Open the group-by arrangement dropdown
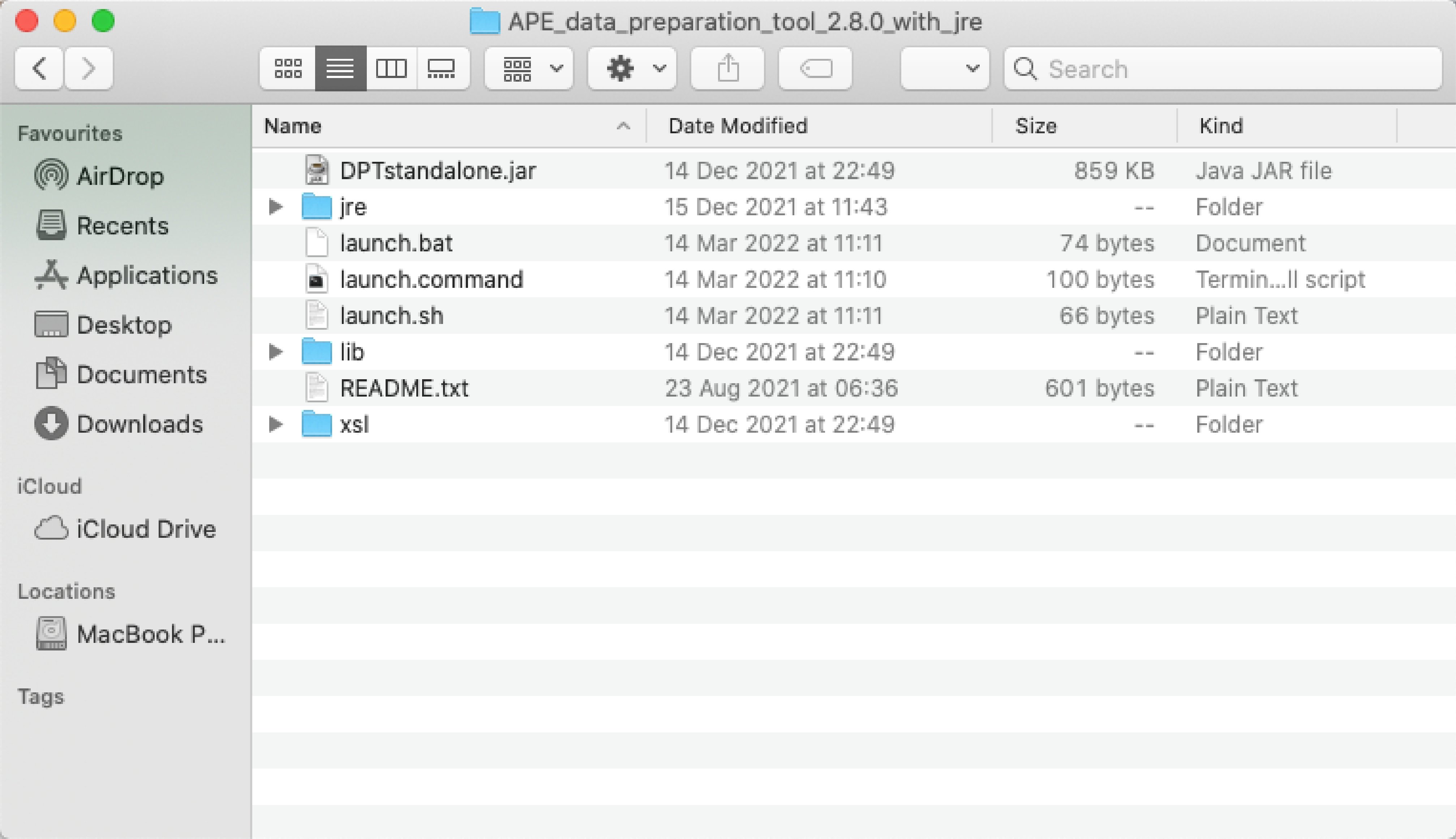The image size is (1456, 839). 529,69
